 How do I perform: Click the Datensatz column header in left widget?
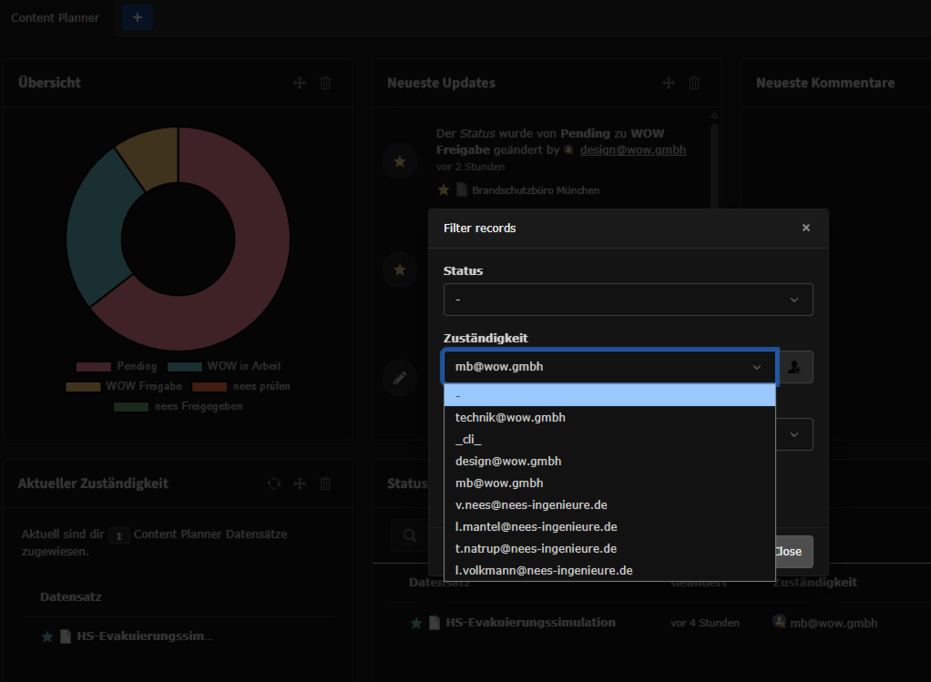point(71,597)
